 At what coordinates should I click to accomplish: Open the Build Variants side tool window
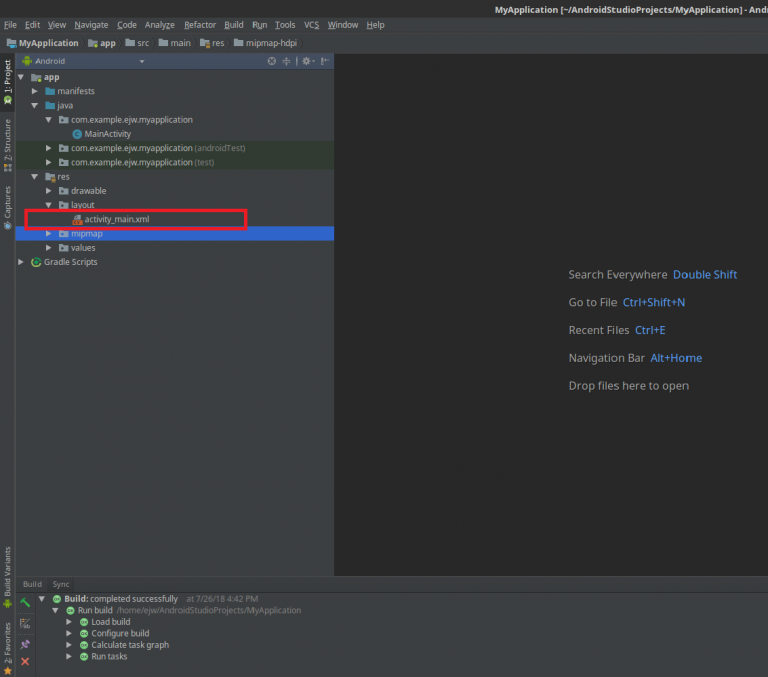click(x=7, y=577)
